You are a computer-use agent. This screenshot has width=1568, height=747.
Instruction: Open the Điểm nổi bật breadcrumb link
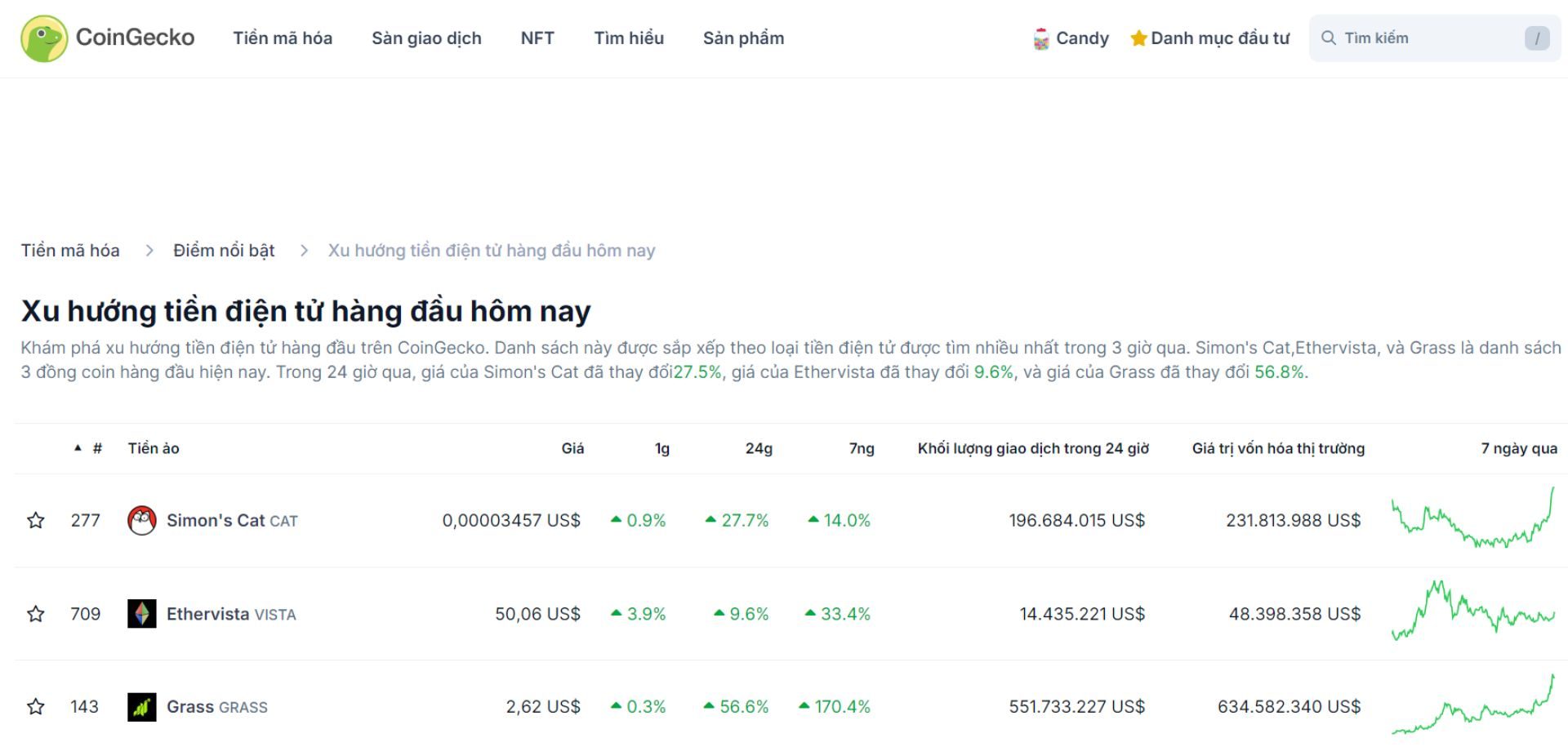click(x=224, y=250)
